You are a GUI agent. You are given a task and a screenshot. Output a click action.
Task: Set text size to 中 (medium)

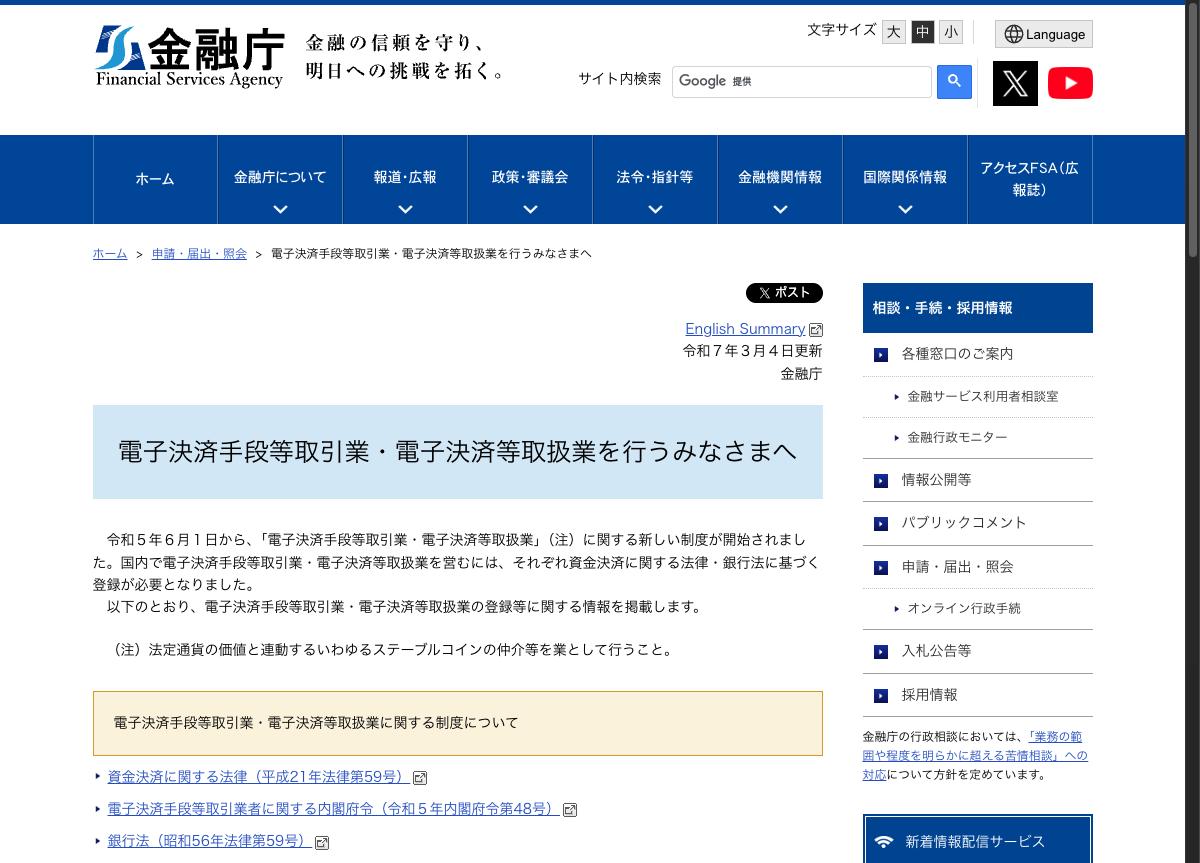(x=922, y=32)
